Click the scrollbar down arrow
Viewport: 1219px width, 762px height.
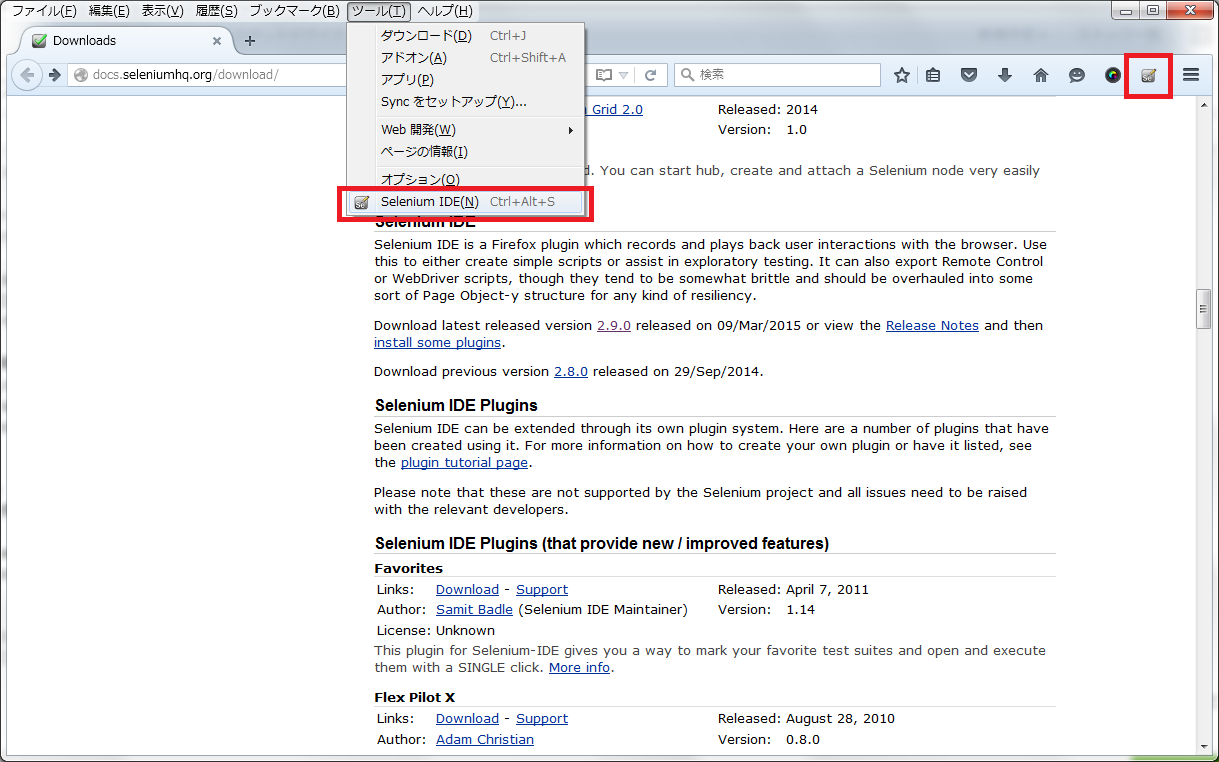tap(1204, 746)
